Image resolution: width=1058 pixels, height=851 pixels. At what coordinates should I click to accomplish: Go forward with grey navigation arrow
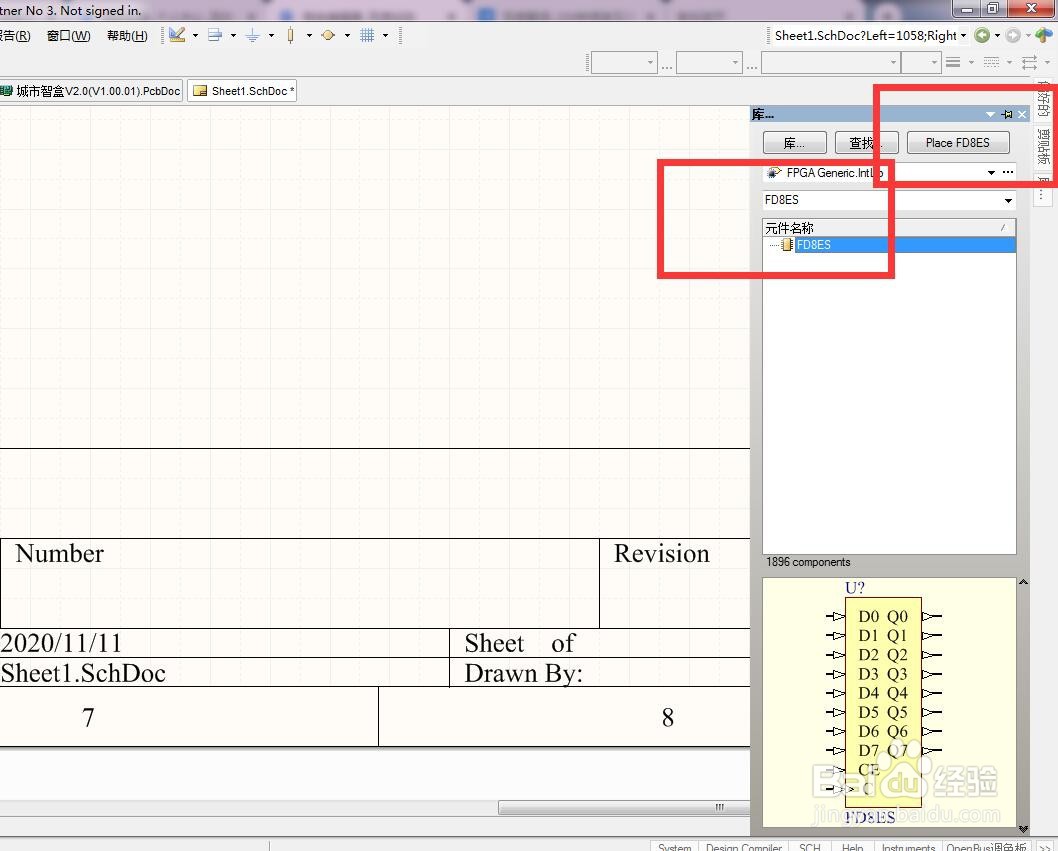pos(1013,35)
